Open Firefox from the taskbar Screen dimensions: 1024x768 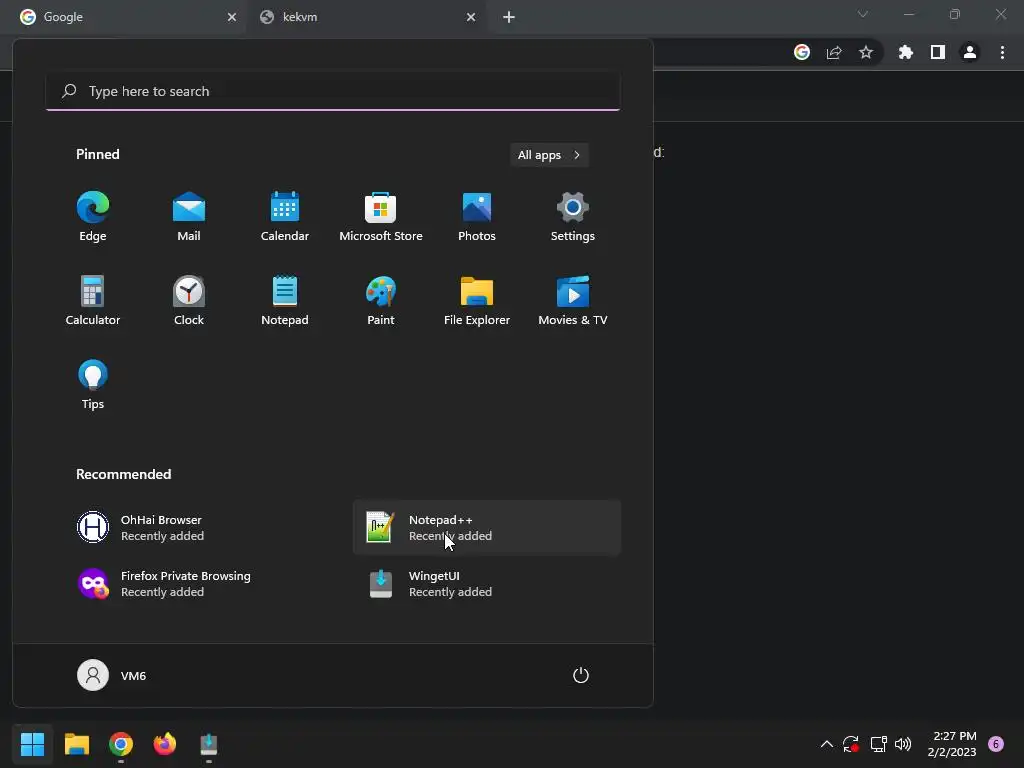coord(165,744)
